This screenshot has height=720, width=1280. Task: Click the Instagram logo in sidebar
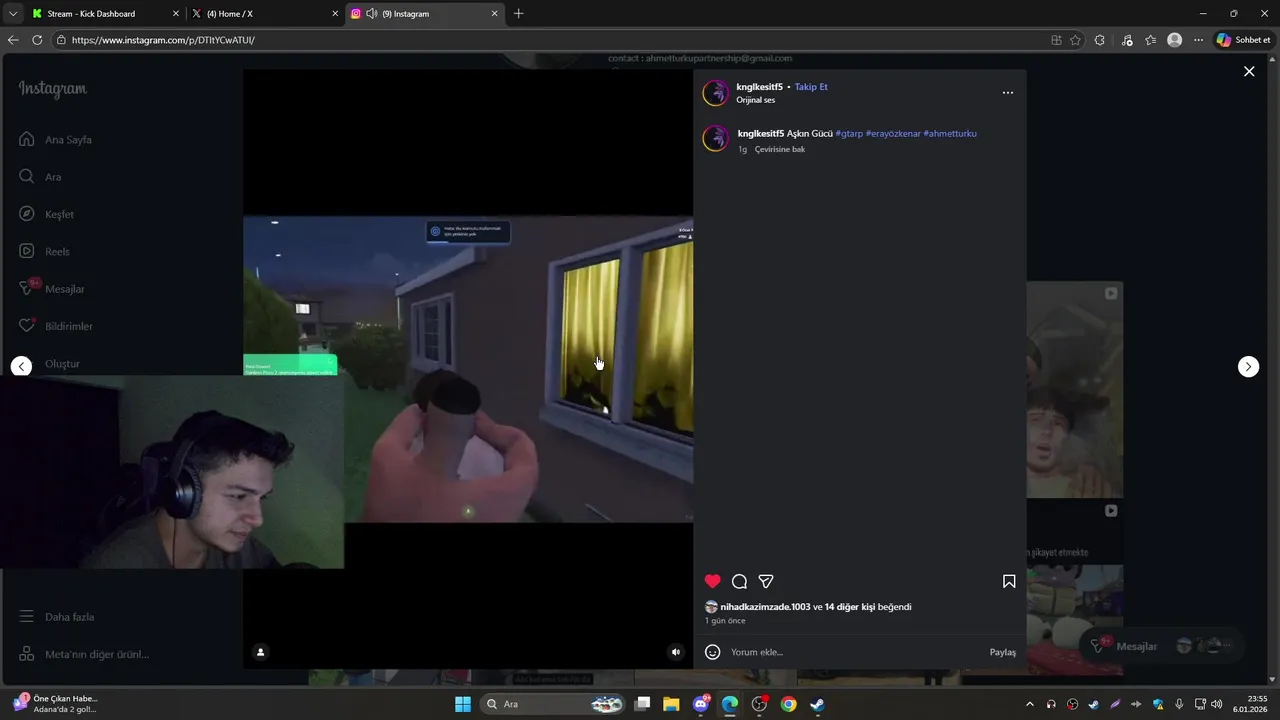[52, 89]
